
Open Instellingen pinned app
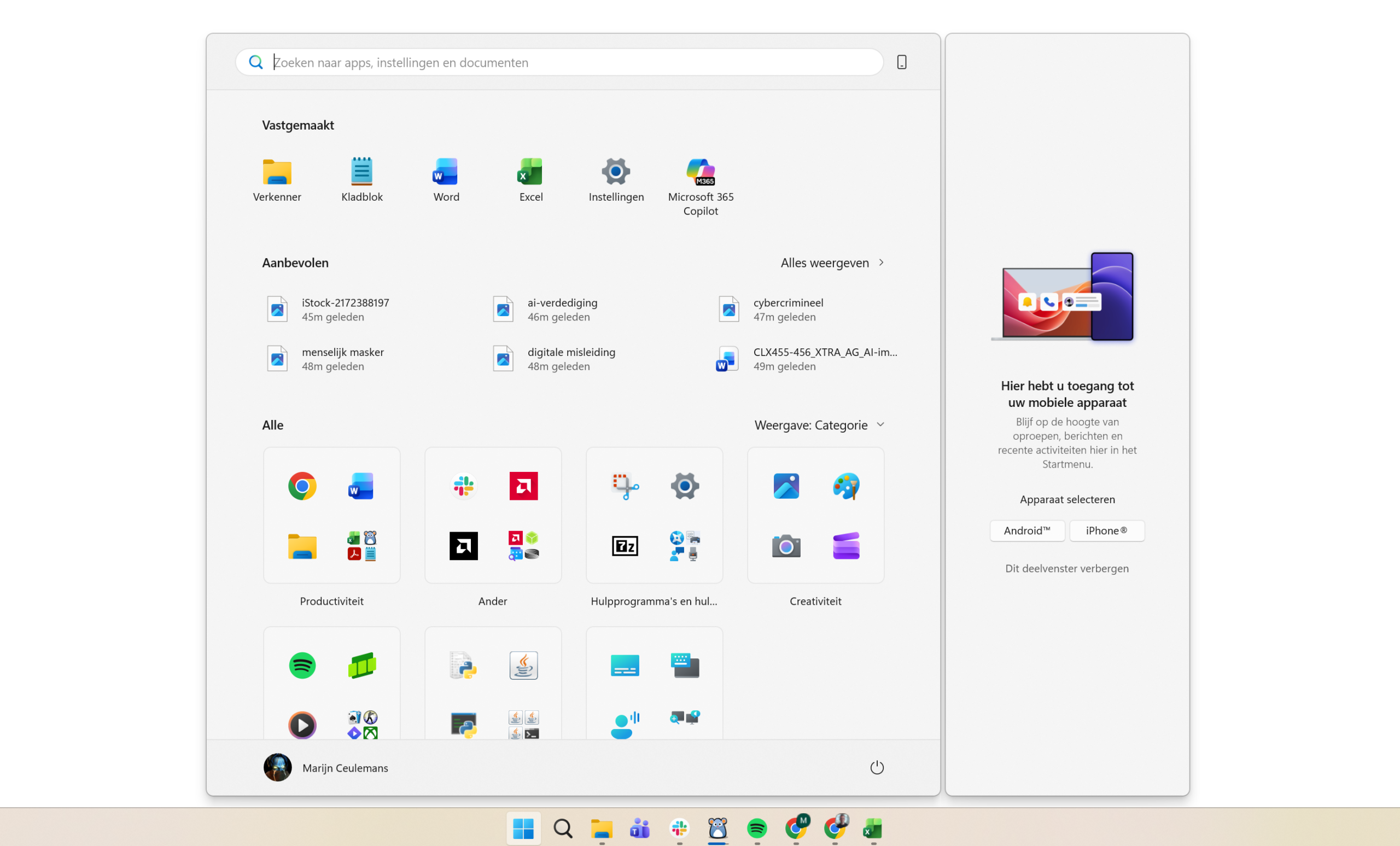(x=616, y=180)
